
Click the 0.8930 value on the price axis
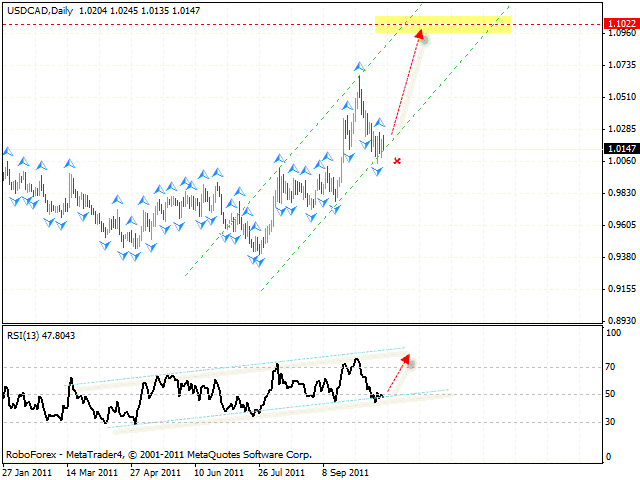(620, 321)
